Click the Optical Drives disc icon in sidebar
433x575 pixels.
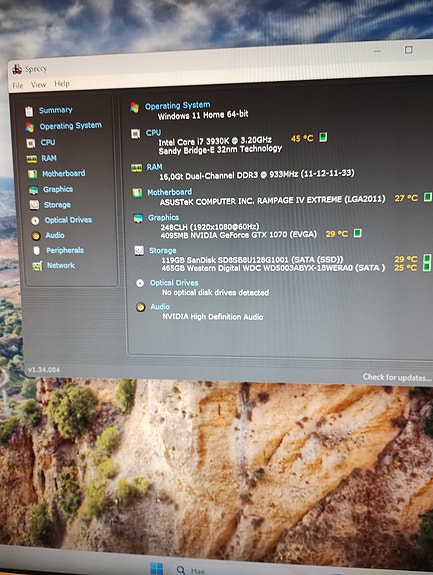(35, 221)
